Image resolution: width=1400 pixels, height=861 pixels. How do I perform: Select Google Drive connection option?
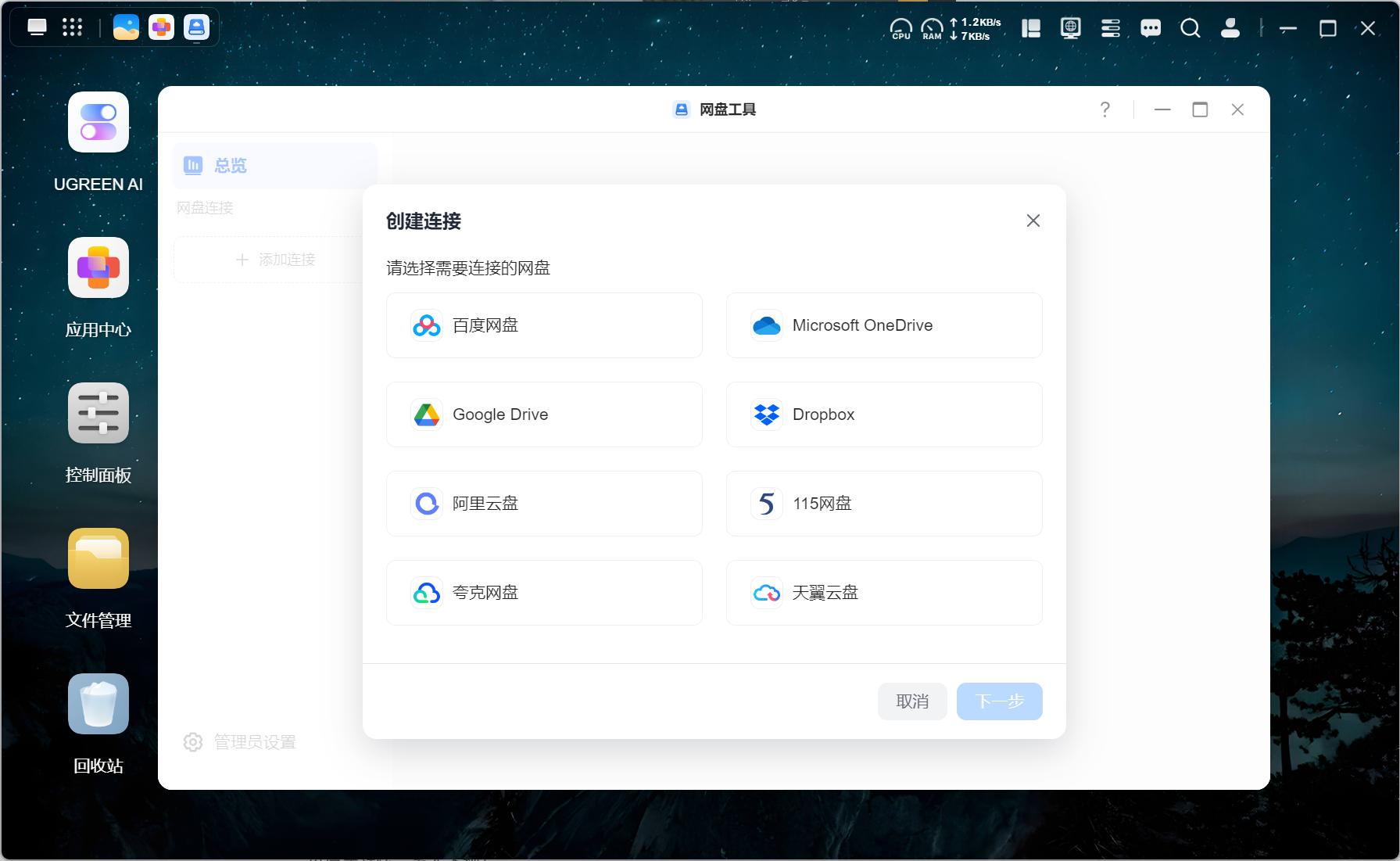544,414
